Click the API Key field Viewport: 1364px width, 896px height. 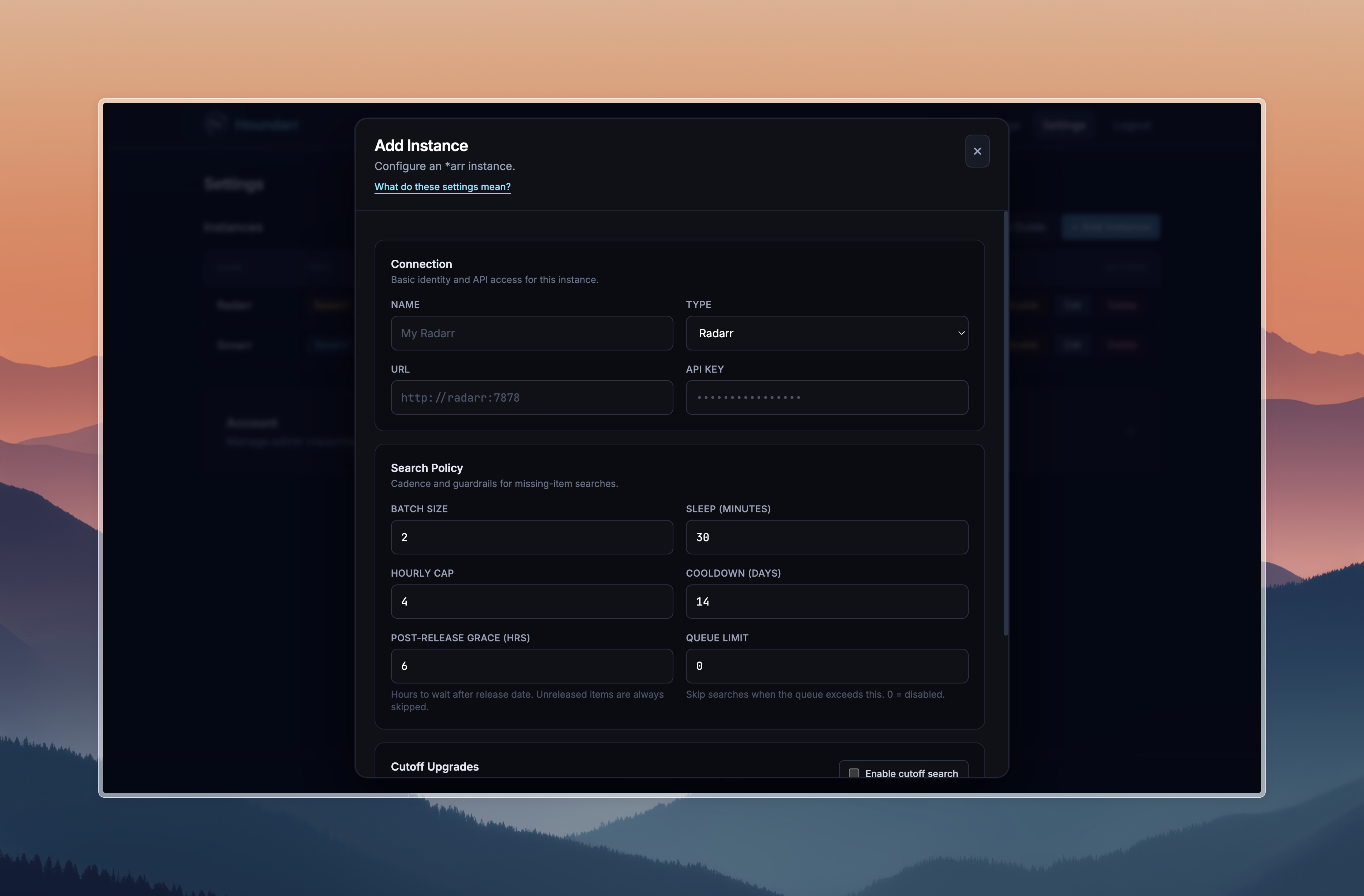point(826,398)
